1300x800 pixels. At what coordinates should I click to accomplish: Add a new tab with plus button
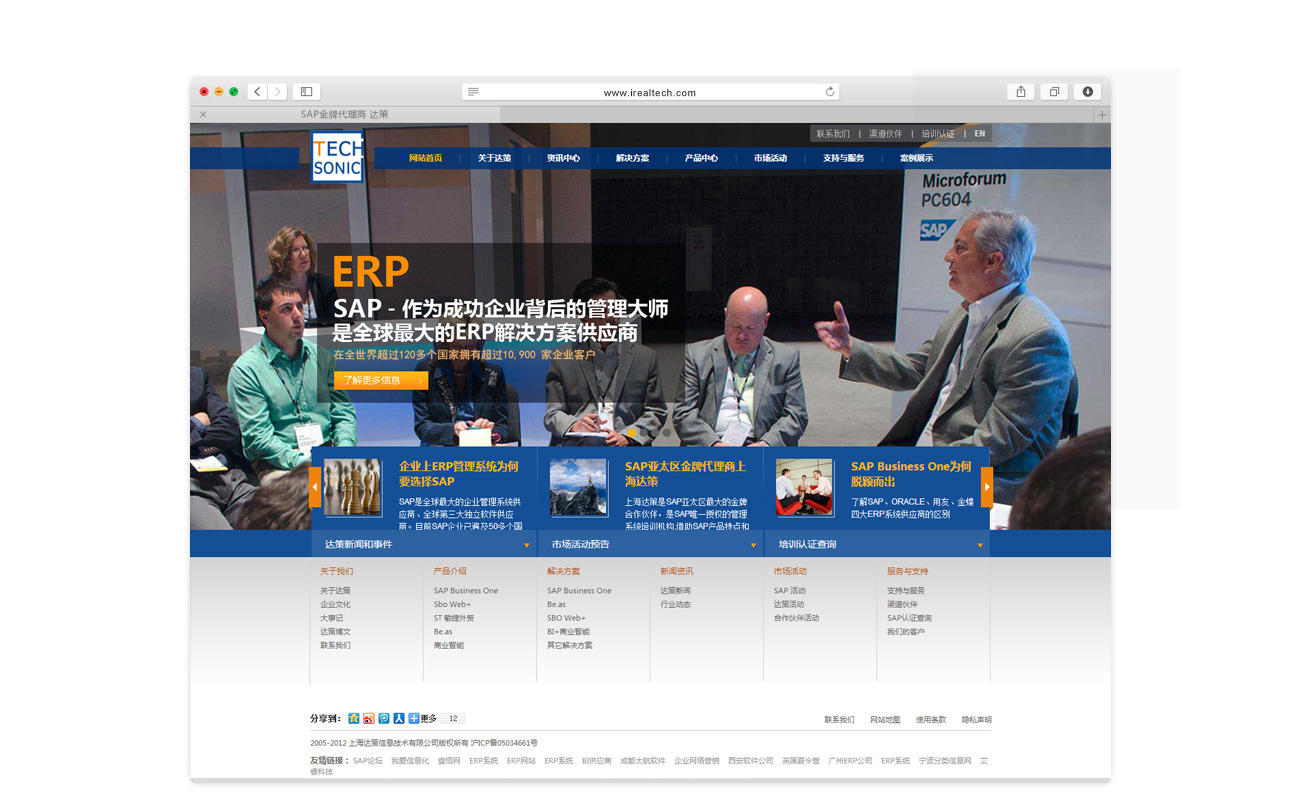[1102, 114]
